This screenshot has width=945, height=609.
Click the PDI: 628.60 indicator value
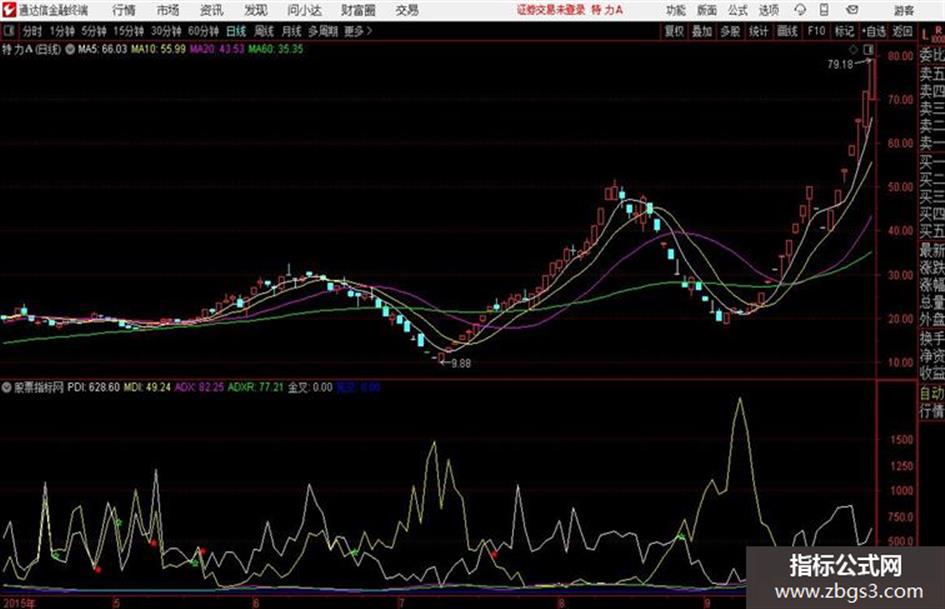[x=93, y=387]
